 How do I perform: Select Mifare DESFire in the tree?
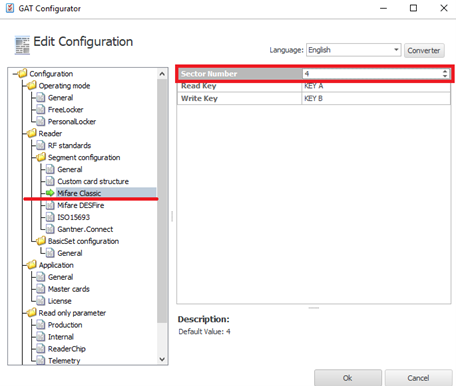[x=81, y=205]
